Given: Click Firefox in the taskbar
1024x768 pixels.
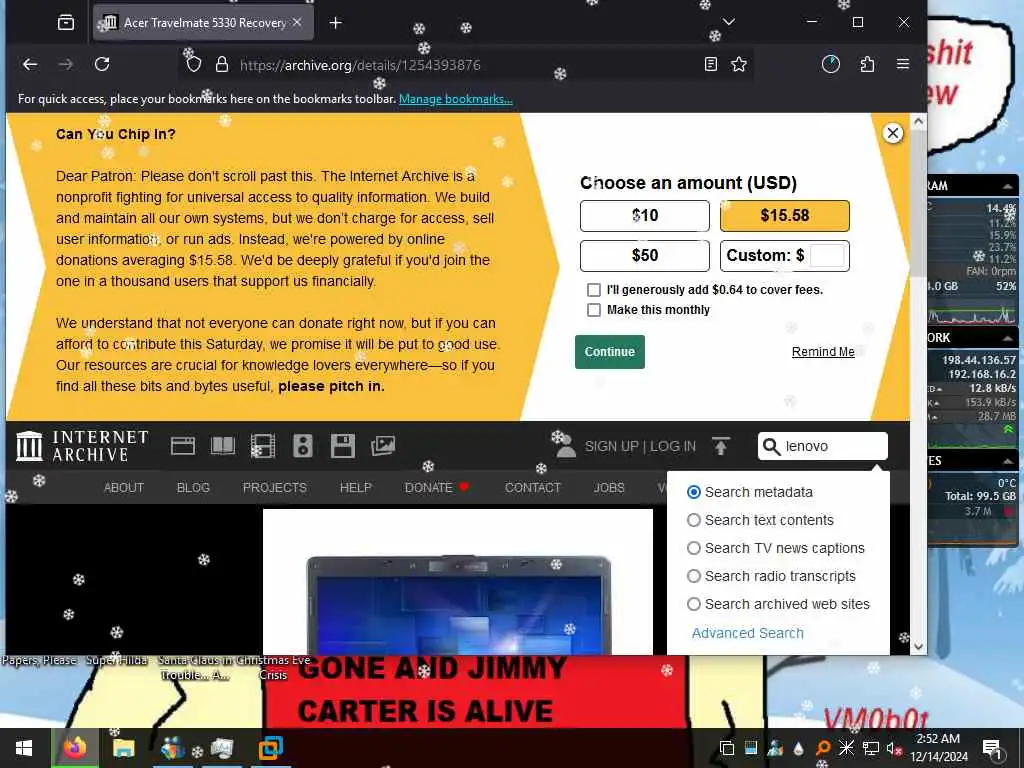Looking at the screenshot, I should click(75, 748).
